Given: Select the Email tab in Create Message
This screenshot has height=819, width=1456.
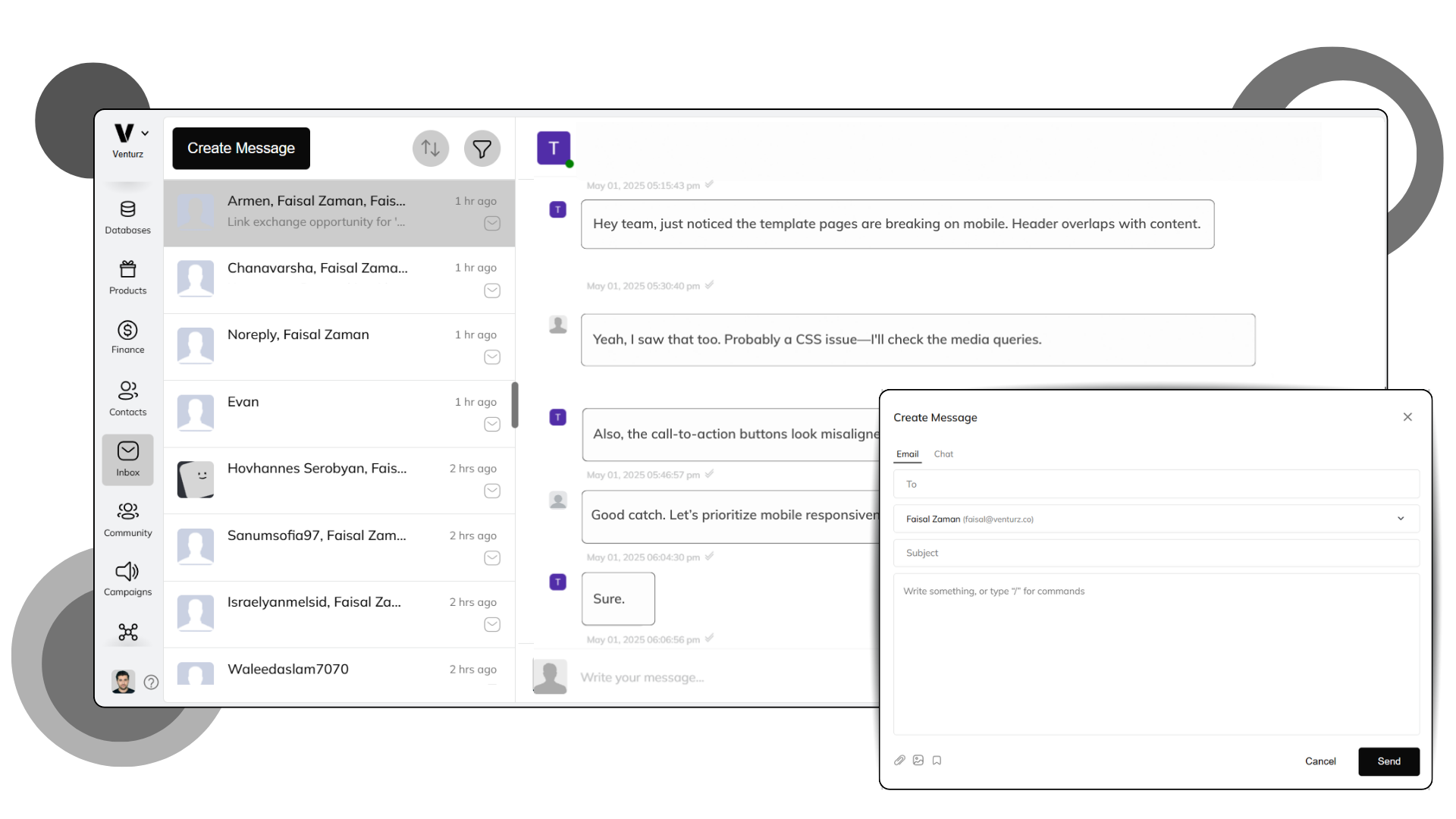Looking at the screenshot, I should (x=907, y=453).
